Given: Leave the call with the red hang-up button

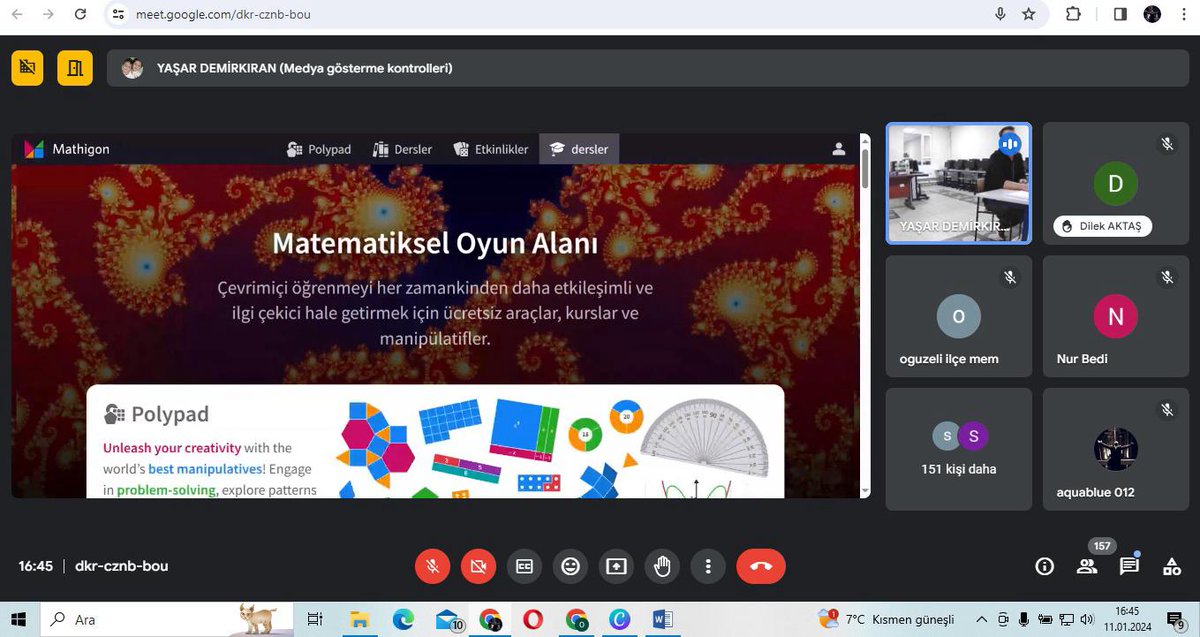Looking at the screenshot, I should coord(761,566).
